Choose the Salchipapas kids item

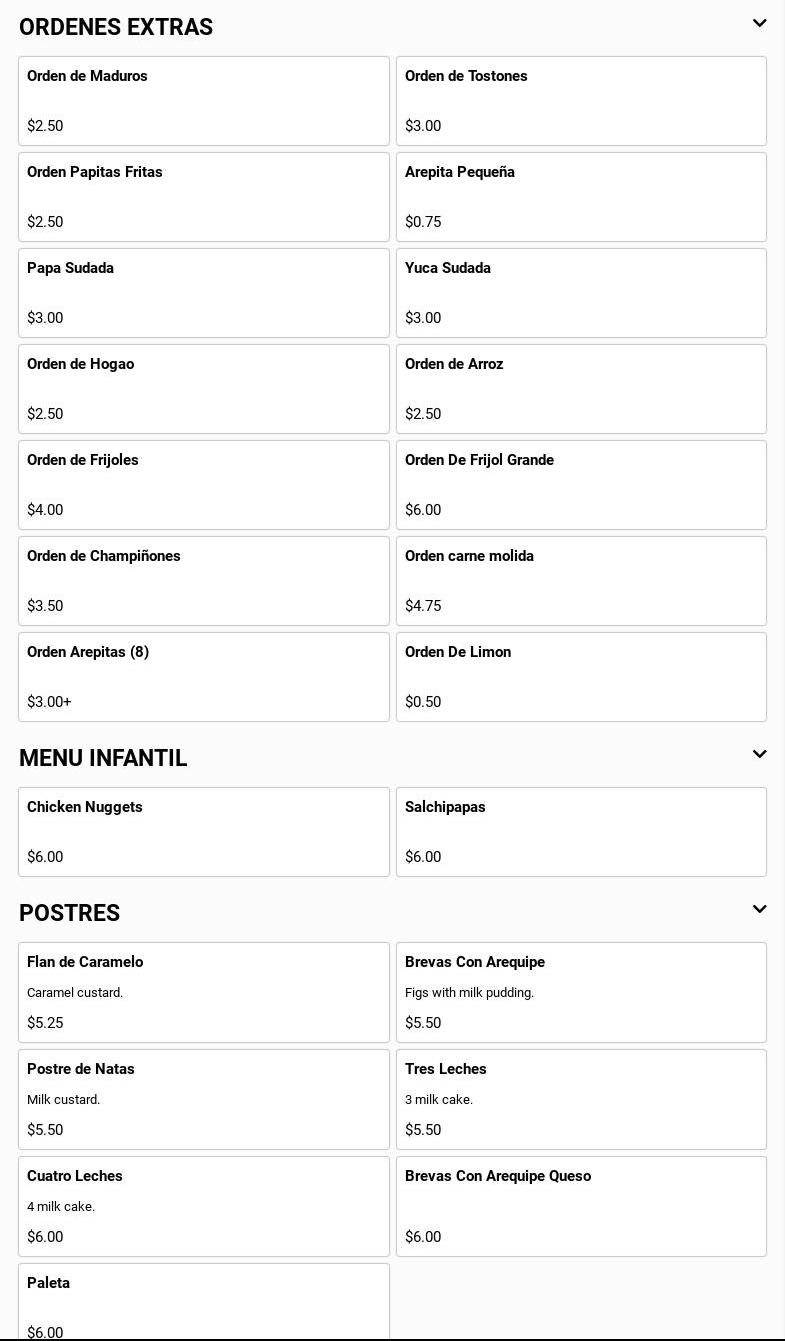pos(581,832)
